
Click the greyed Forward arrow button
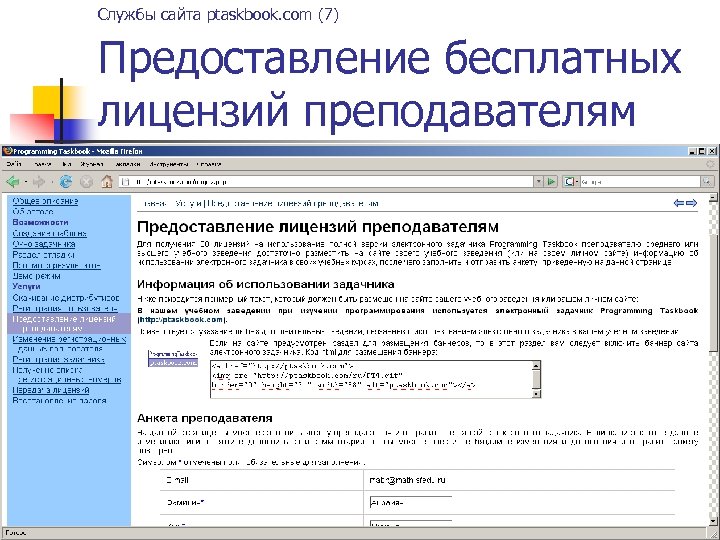coord(39,182)
